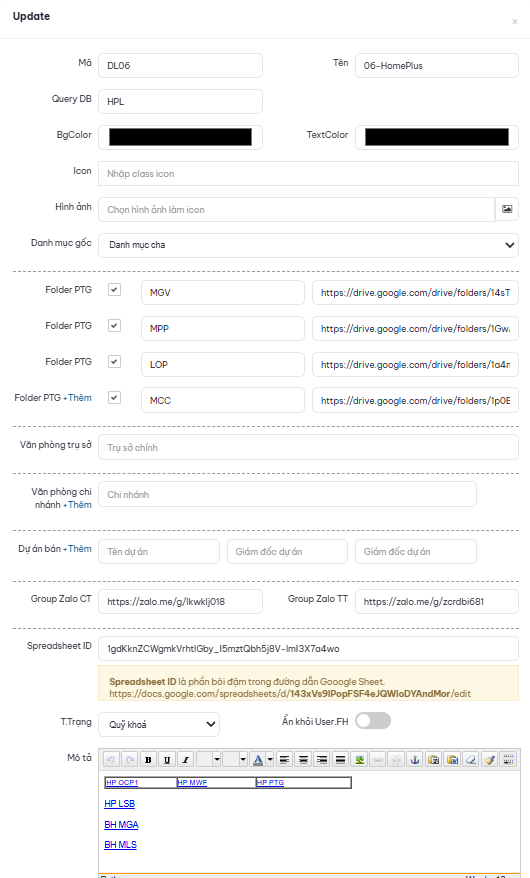Viewport: 530px width, 878px height.
Task: Click the Group Zalo TT URL field
Action: point(437,601)
